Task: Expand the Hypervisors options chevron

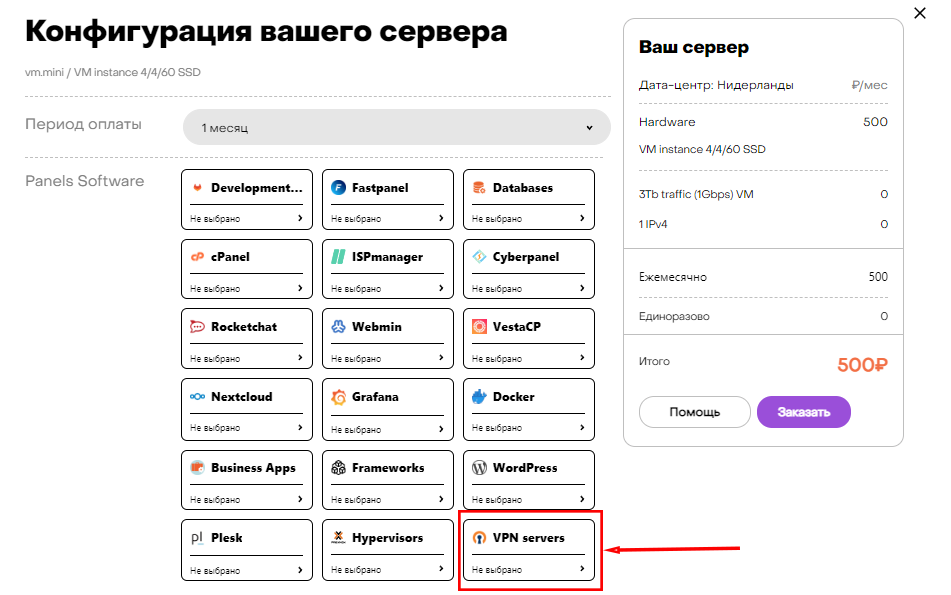Action: (441, 569)
